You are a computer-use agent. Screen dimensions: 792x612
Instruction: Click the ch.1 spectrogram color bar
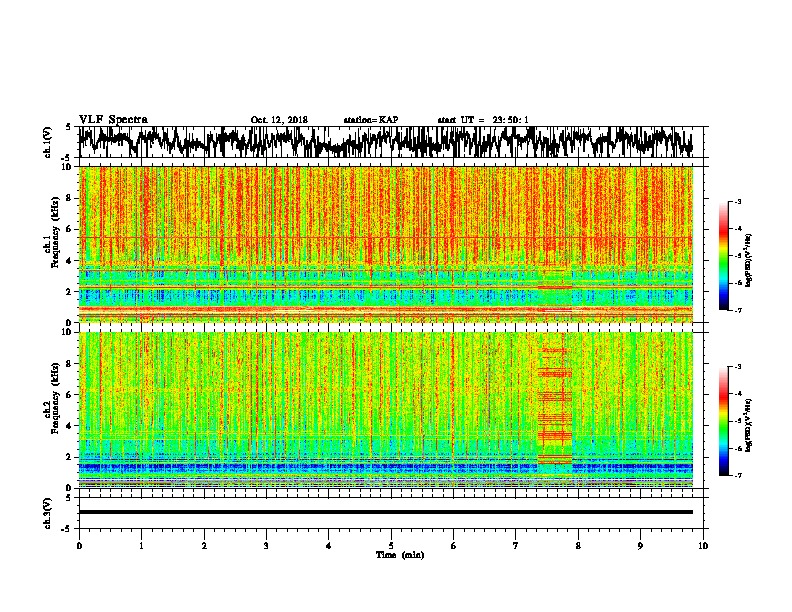point(723,256)
